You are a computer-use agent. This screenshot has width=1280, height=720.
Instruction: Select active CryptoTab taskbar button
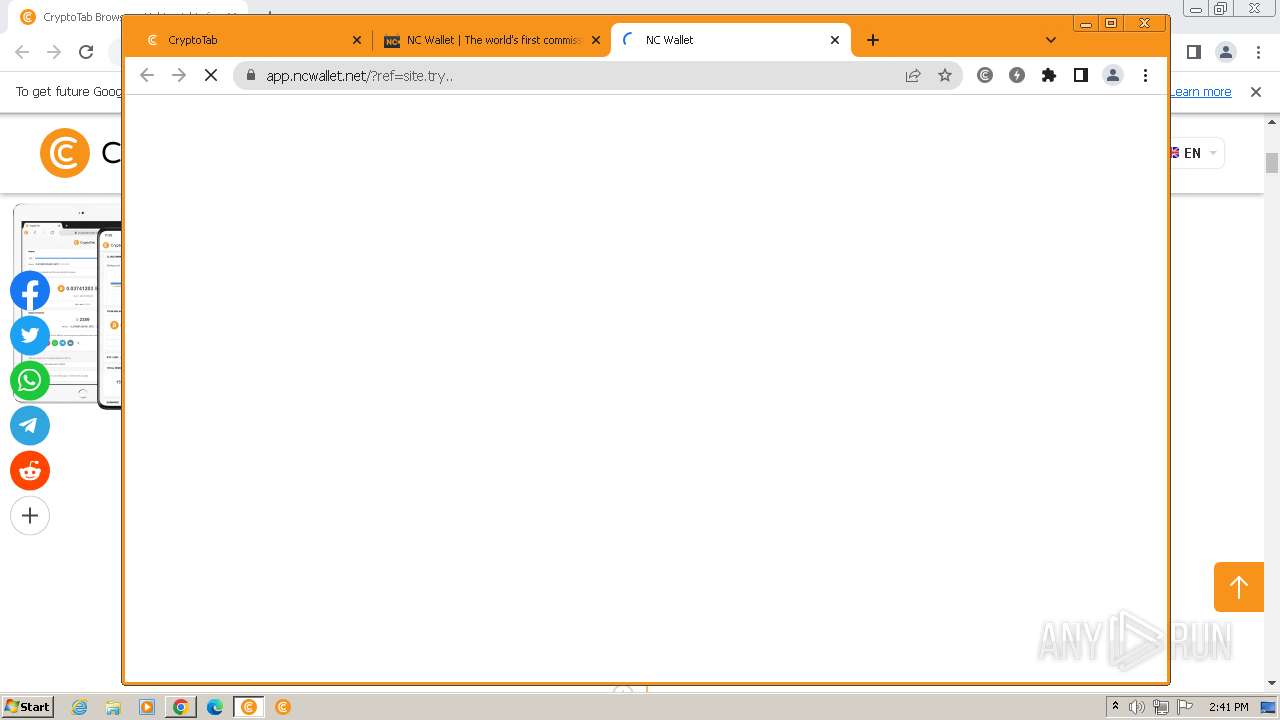click(x=249, y=707)
